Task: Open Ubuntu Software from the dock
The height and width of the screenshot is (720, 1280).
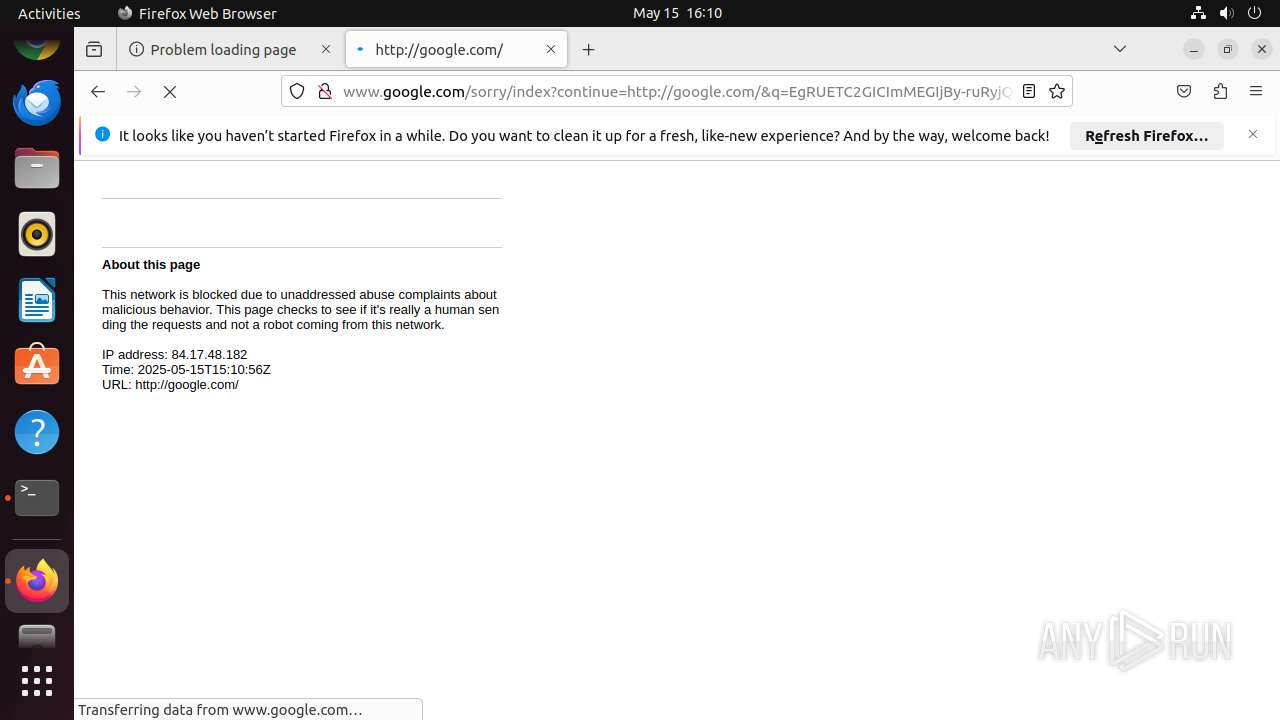Action: [37, 366]
